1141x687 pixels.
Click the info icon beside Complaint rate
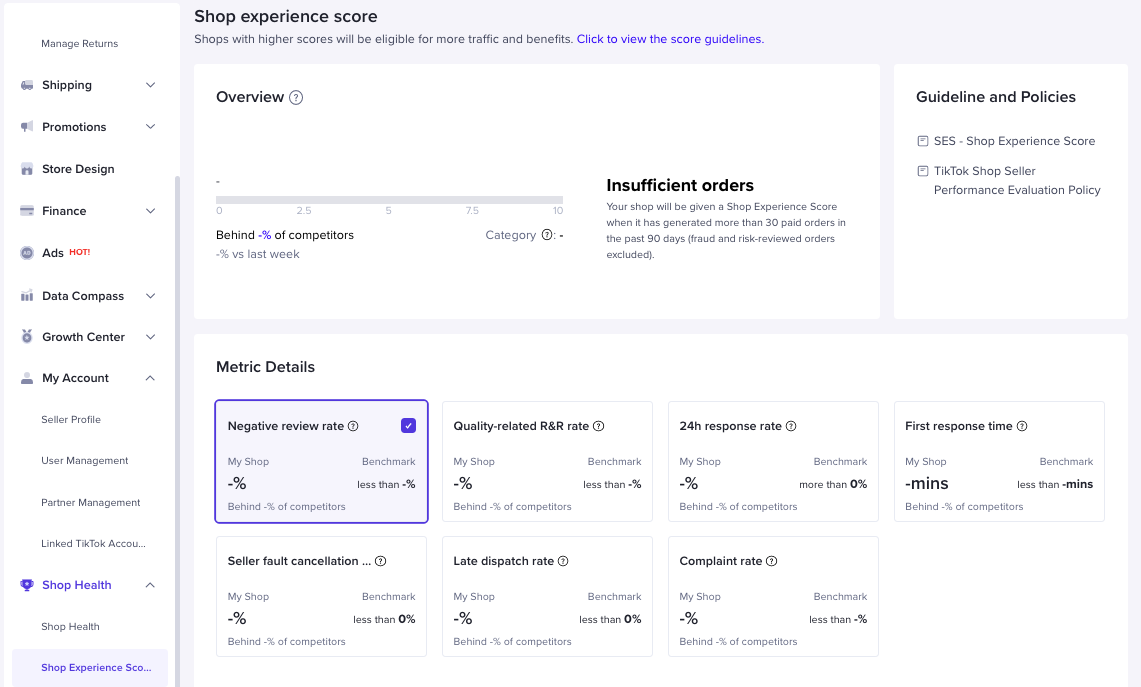(x=771, y=561)
